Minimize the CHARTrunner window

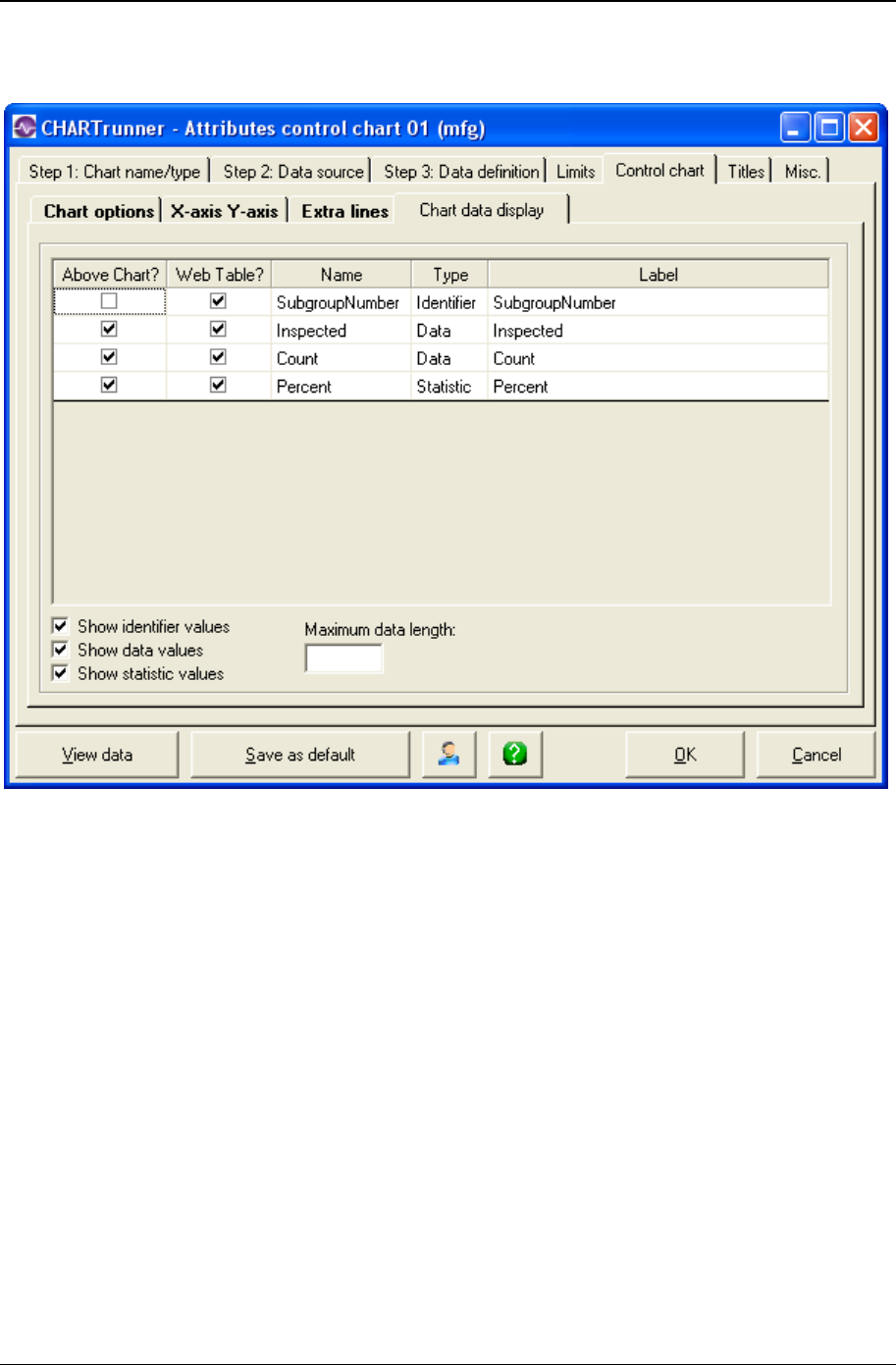(796, 129)
